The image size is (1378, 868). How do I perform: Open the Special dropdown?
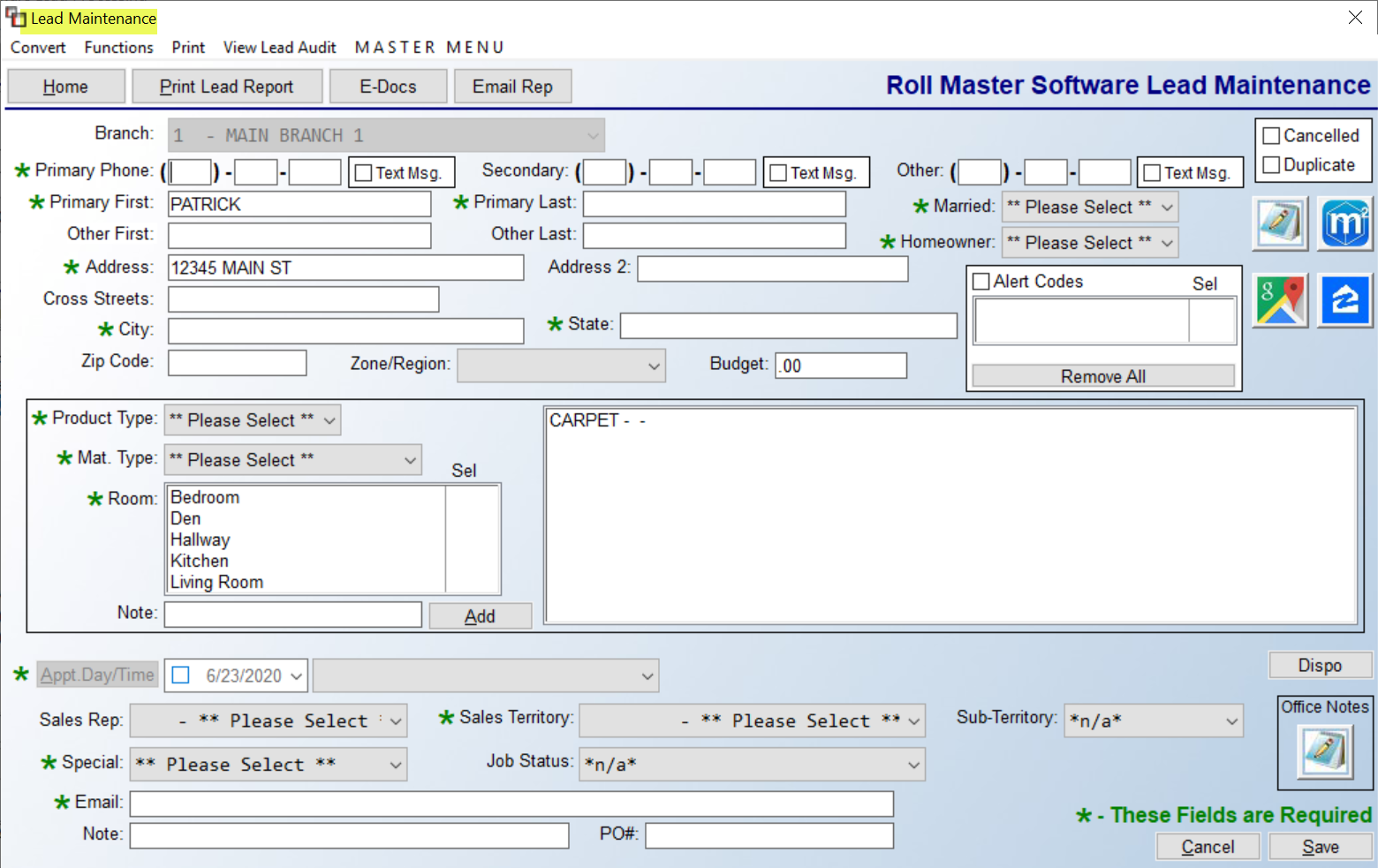click(x=269, y=765)
